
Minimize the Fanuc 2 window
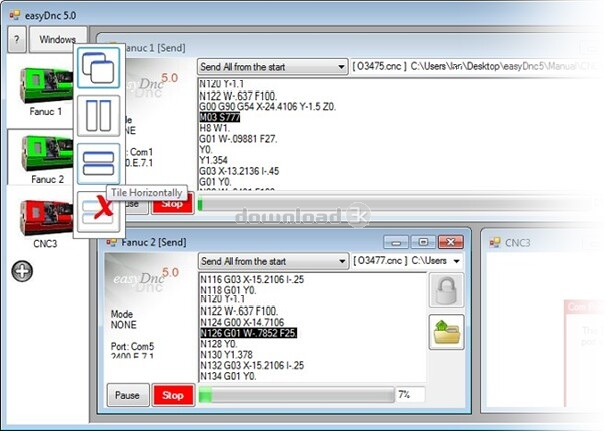click(396, 242)
